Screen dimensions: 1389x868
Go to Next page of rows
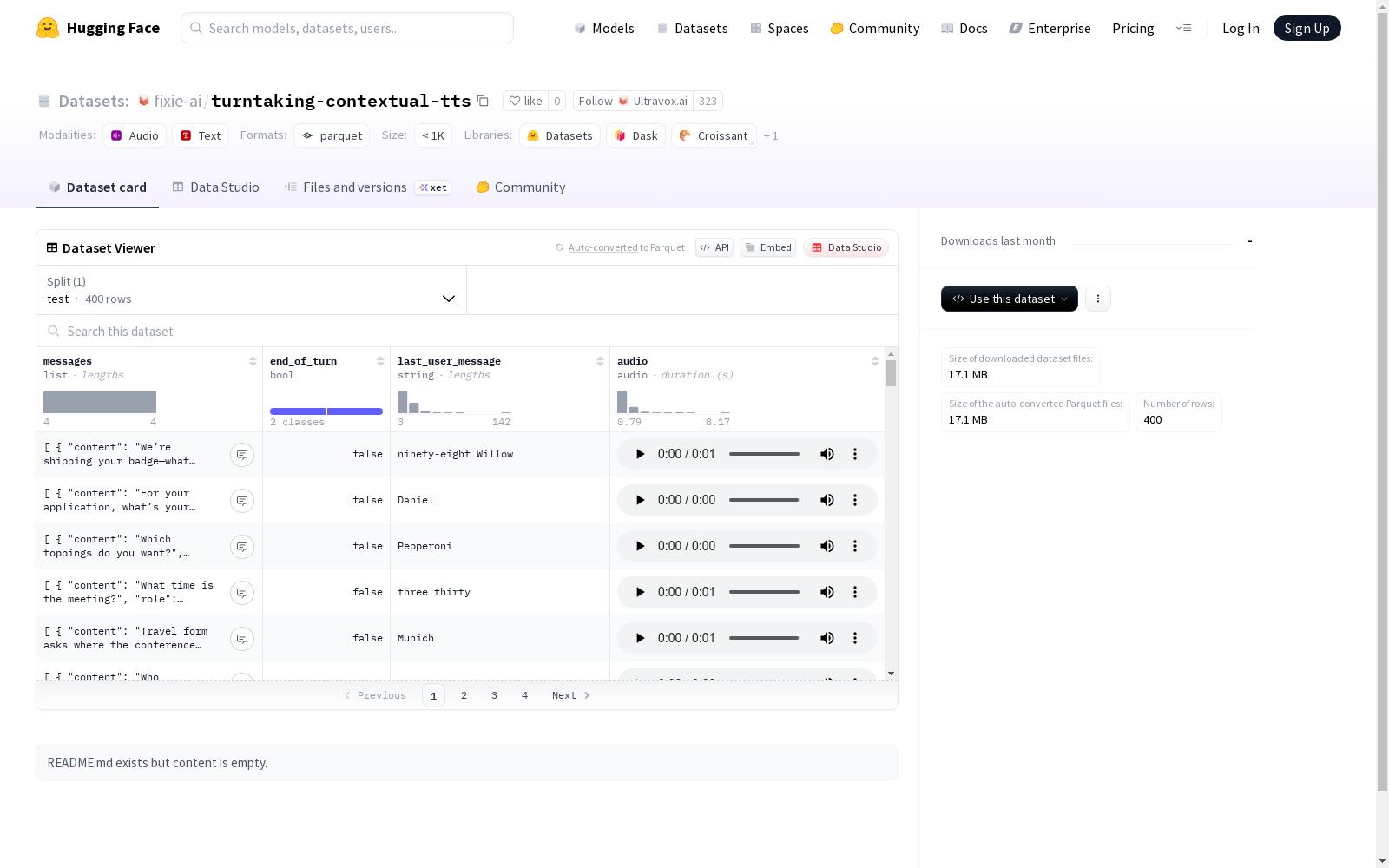[570, 695]
